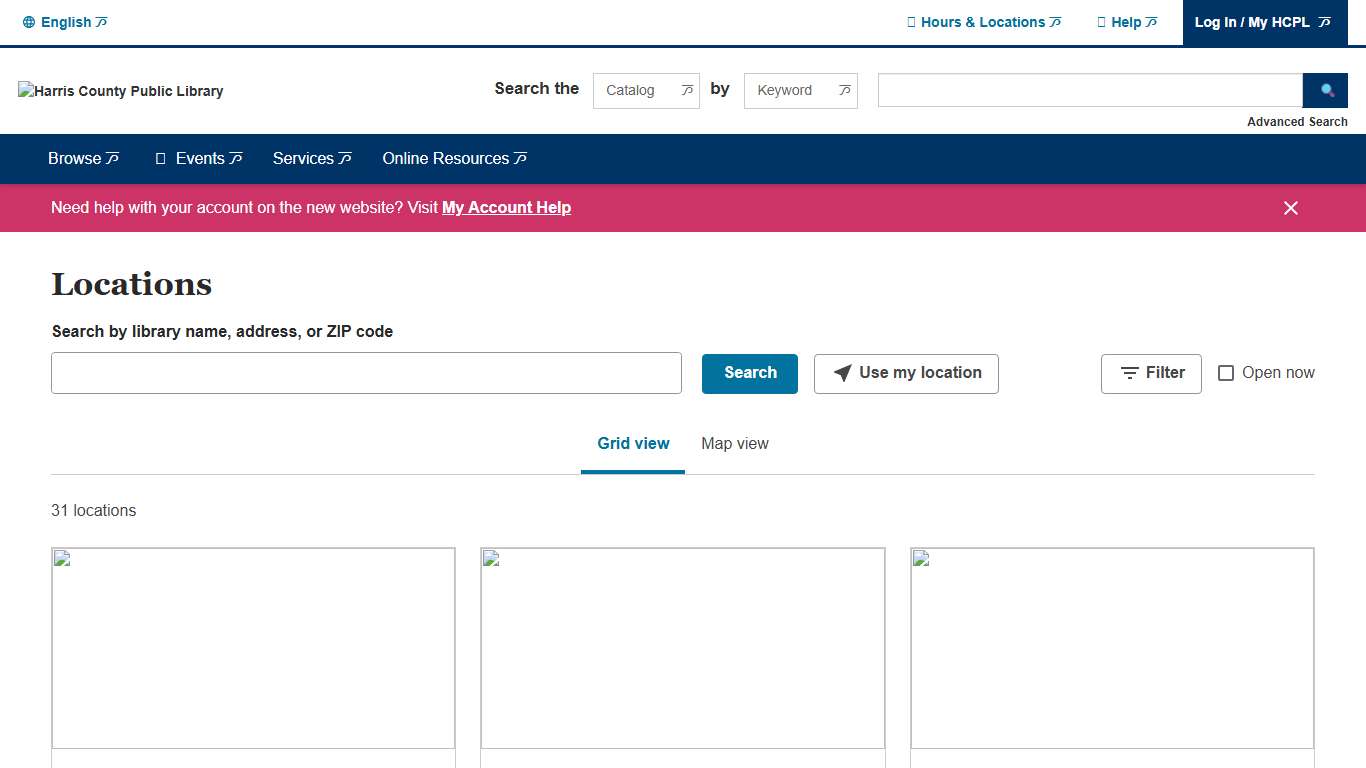Open the Advanced Search link
The image size is (1366, 768).
pos(1297,122)
